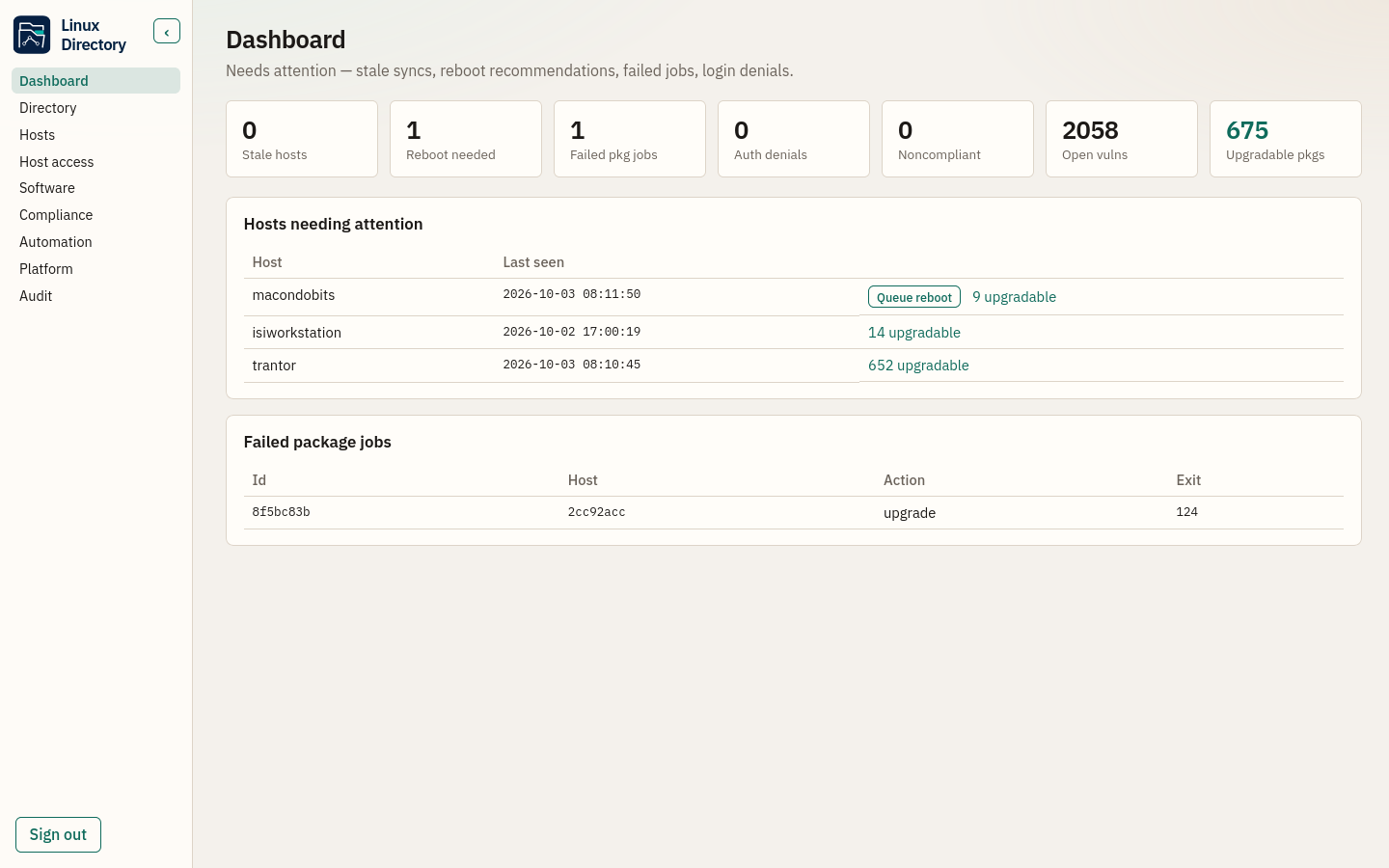Select the timestamp 2026-10-02 17:00:19

[x=571, y=332]
